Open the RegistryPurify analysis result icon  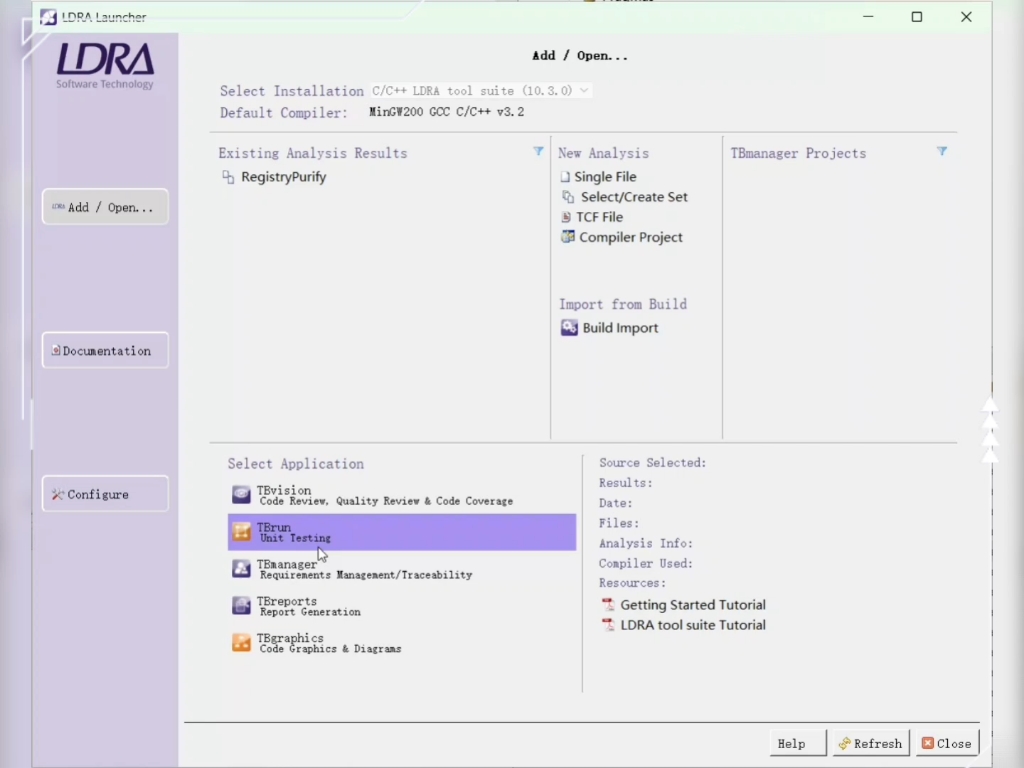pos(228,177)
